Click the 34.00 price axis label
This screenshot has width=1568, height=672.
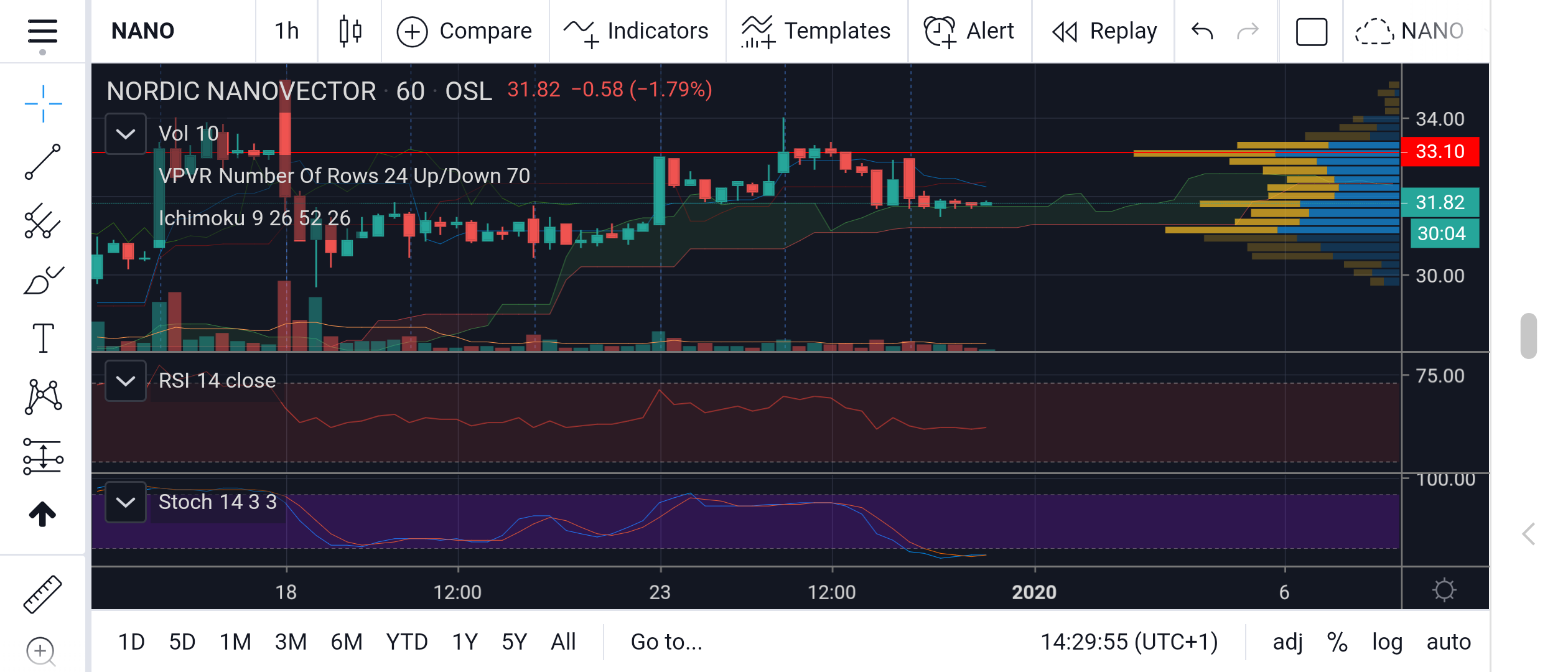[x=1440, y=119]
